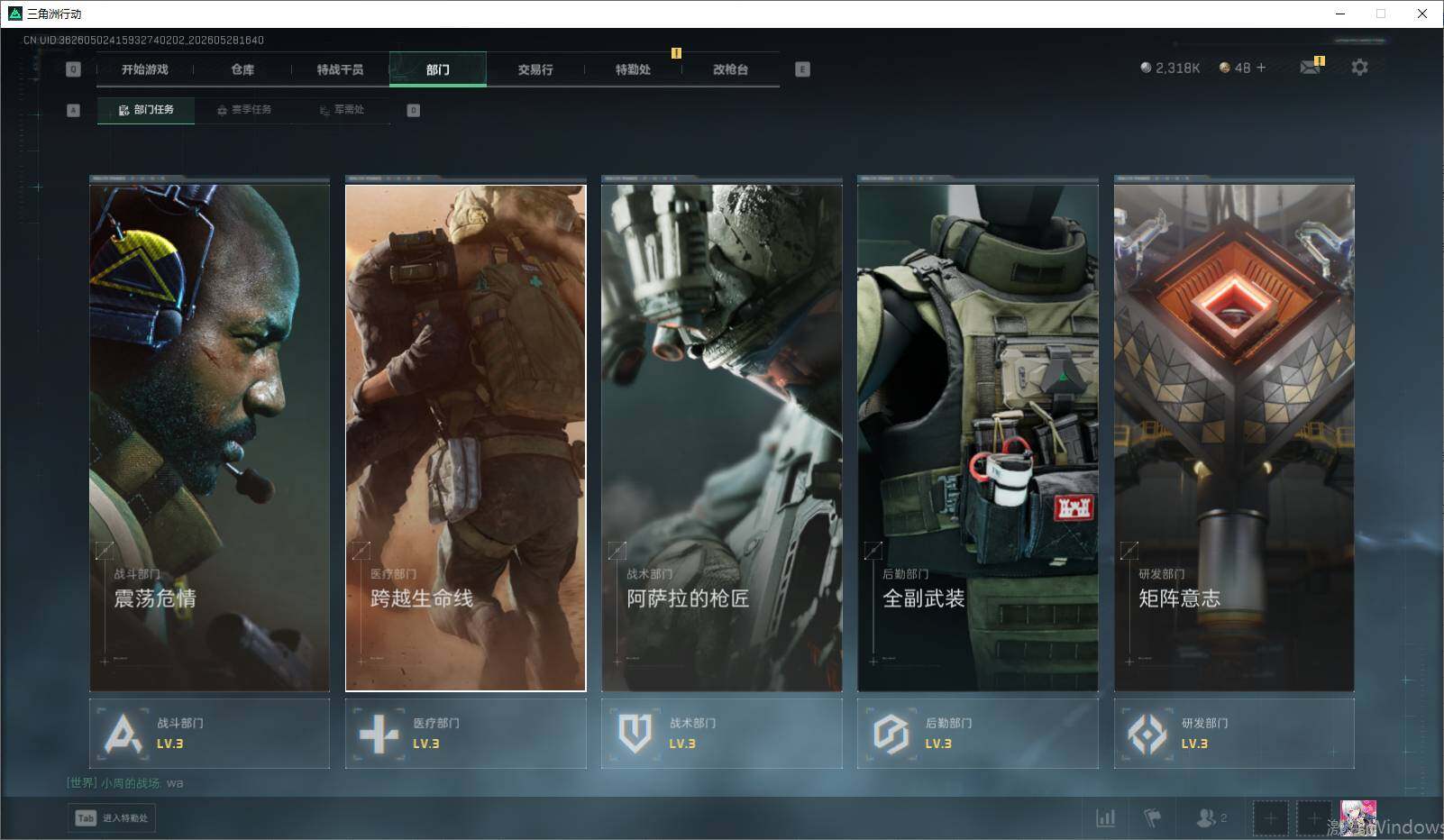Open the 特勤处 tab

633,69
